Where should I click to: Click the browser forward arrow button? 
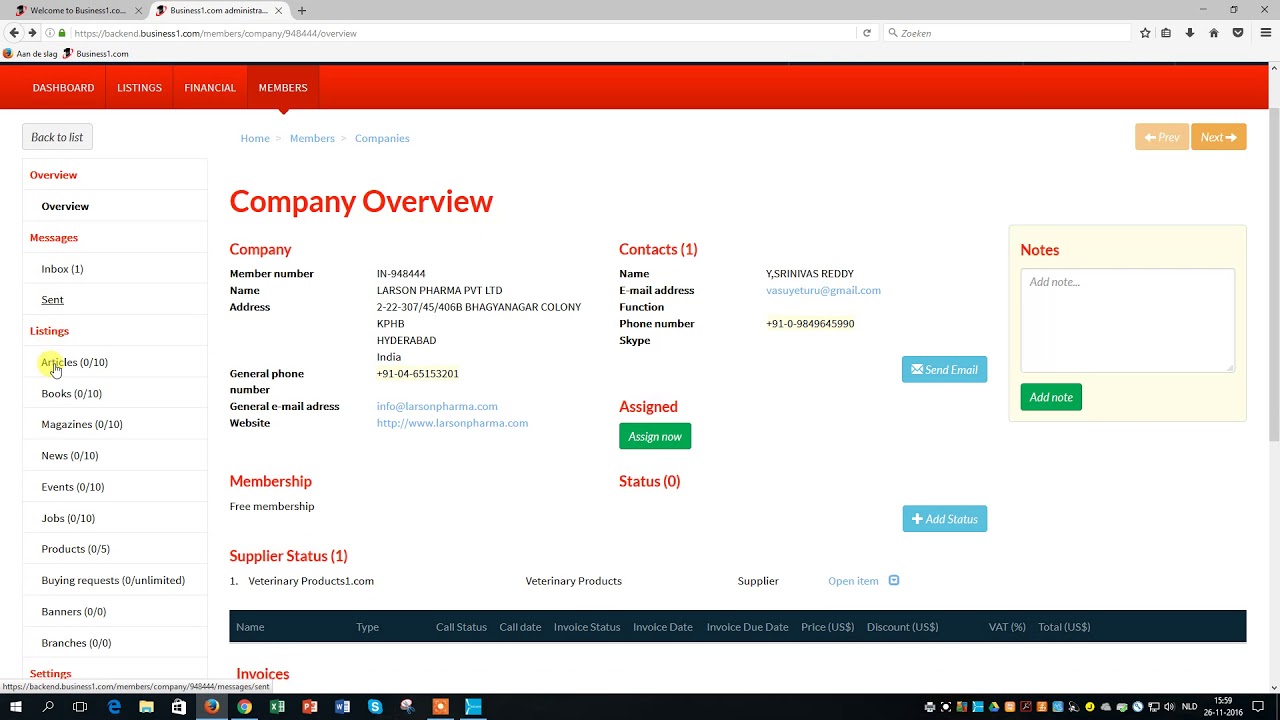(x=32, y=33)
